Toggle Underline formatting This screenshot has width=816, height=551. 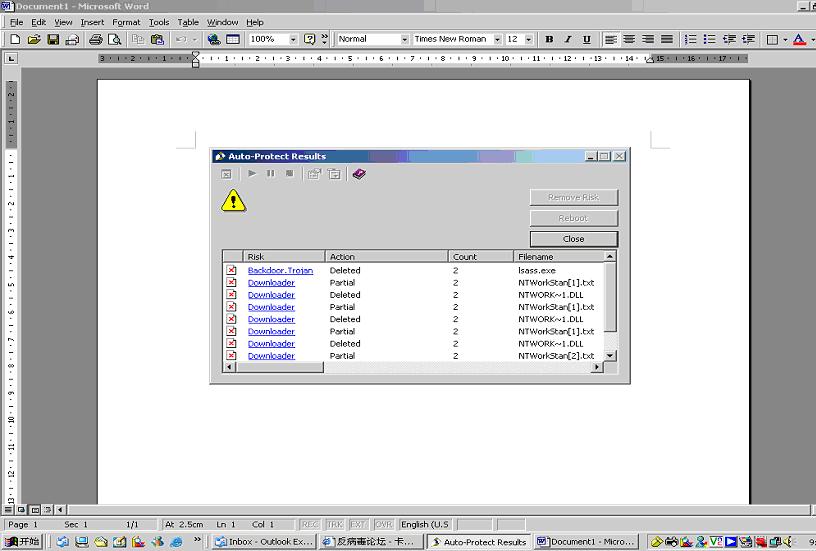pyautogui.click(x=587, y=40)
